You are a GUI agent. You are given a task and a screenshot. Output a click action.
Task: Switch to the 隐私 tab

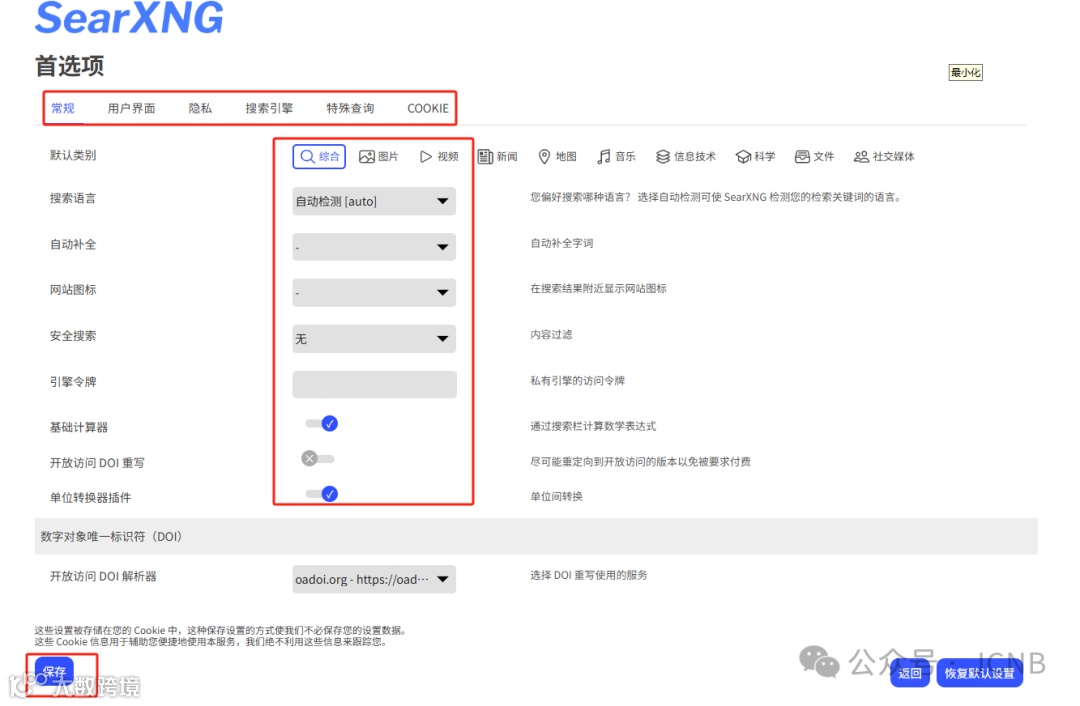[200, 108]
